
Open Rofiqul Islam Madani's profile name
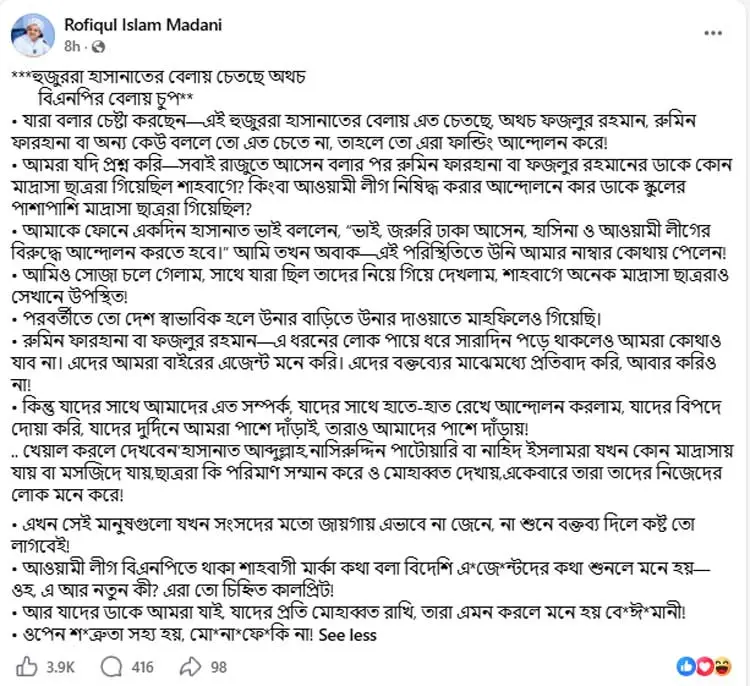pyautogui.click(x=143, y=25)
